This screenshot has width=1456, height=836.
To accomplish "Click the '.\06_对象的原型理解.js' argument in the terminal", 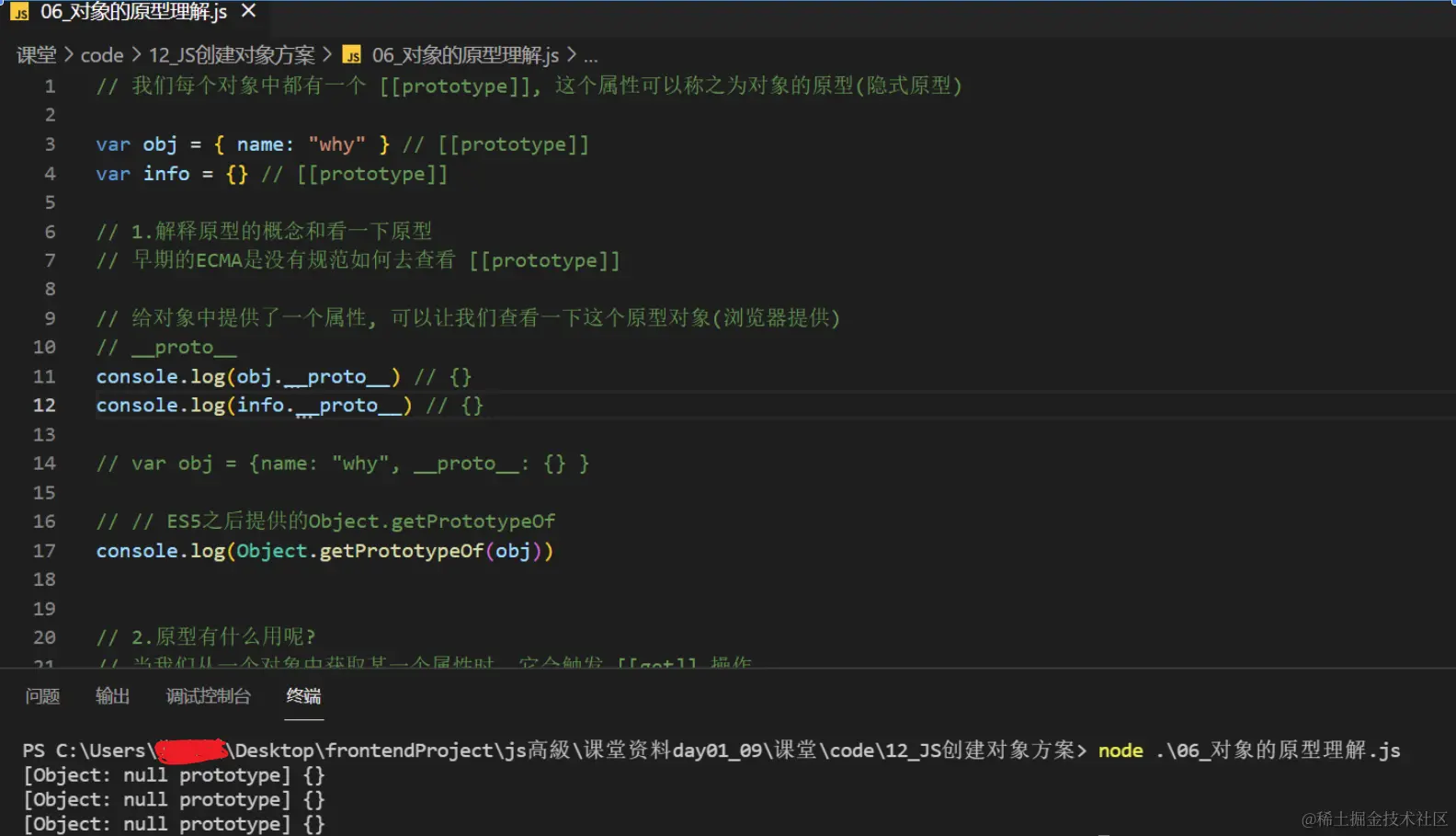I will (1278, 750).
